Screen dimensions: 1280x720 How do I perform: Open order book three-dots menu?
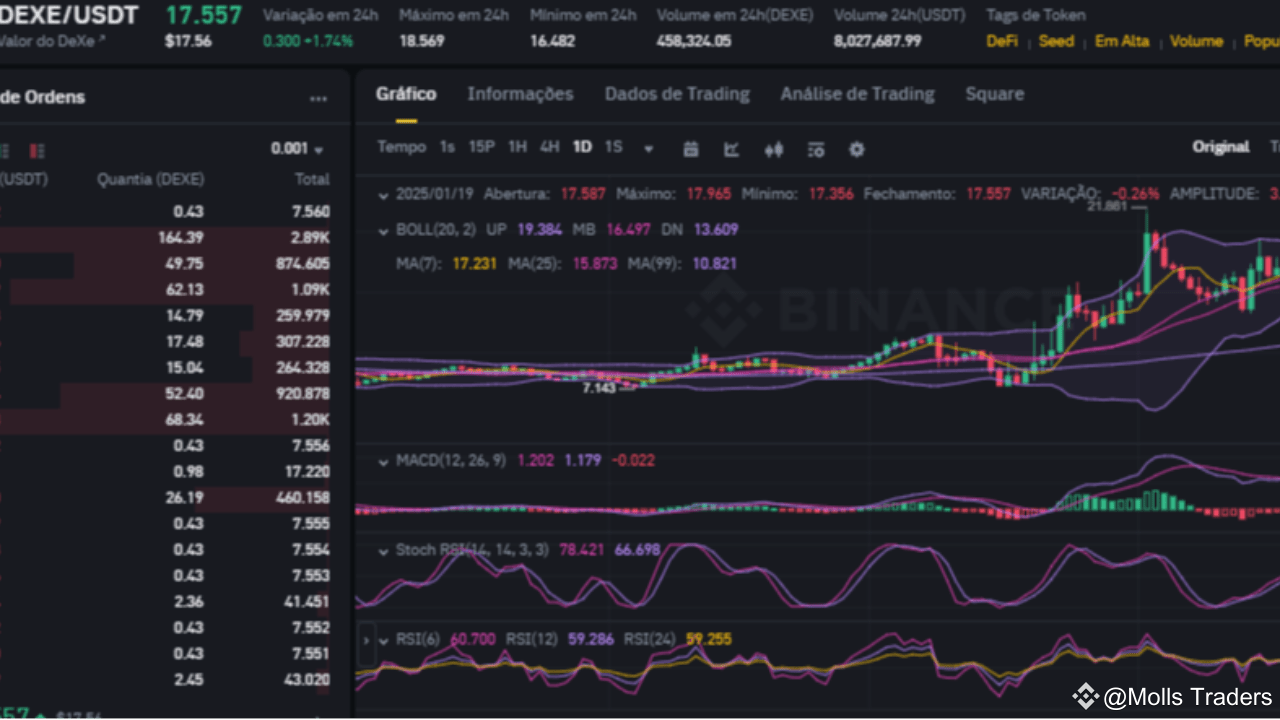(319, 98)
